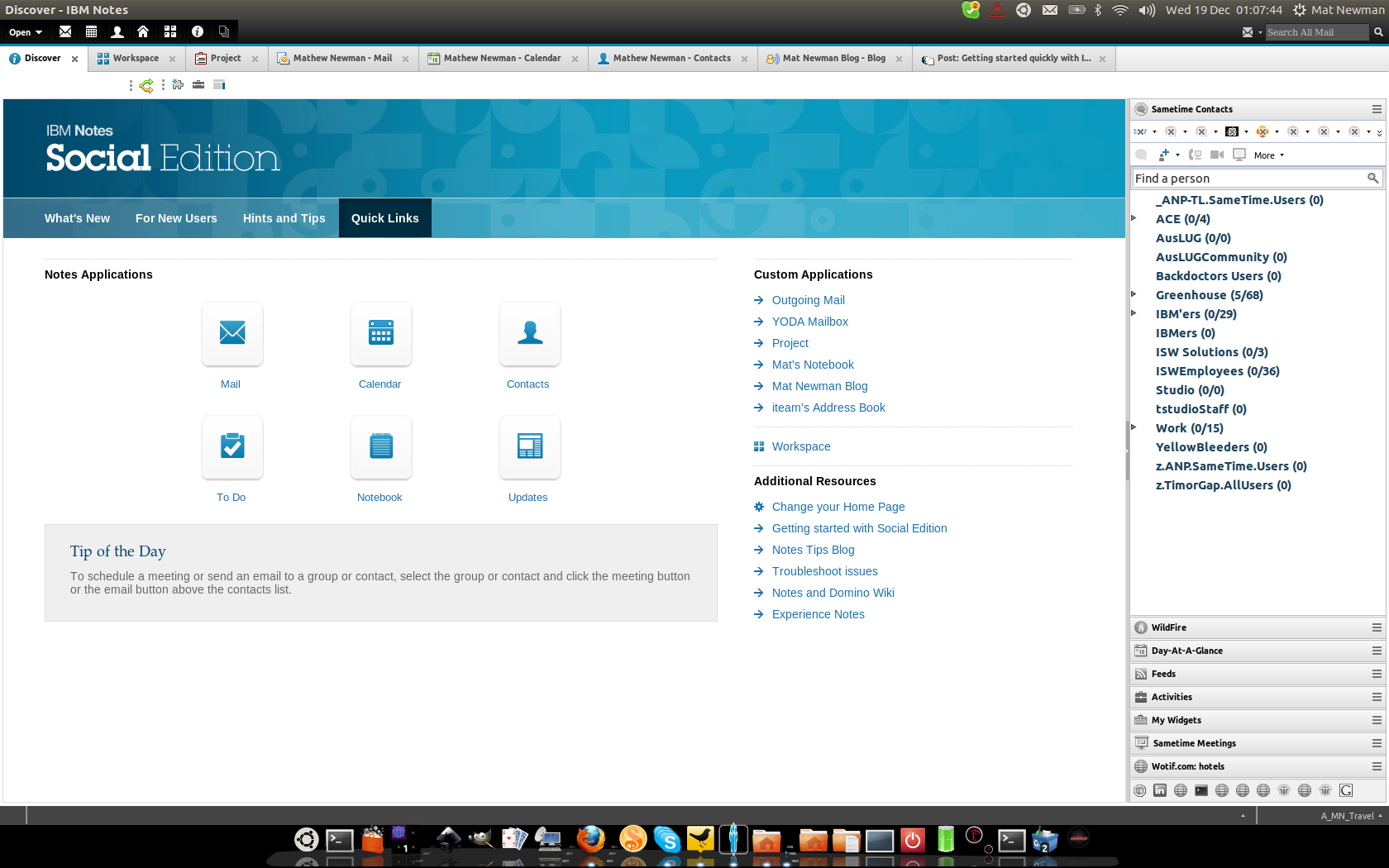Expand the Day-At-A-Glance panel
Screen dimensions: 1389x868
[1186, 651]
